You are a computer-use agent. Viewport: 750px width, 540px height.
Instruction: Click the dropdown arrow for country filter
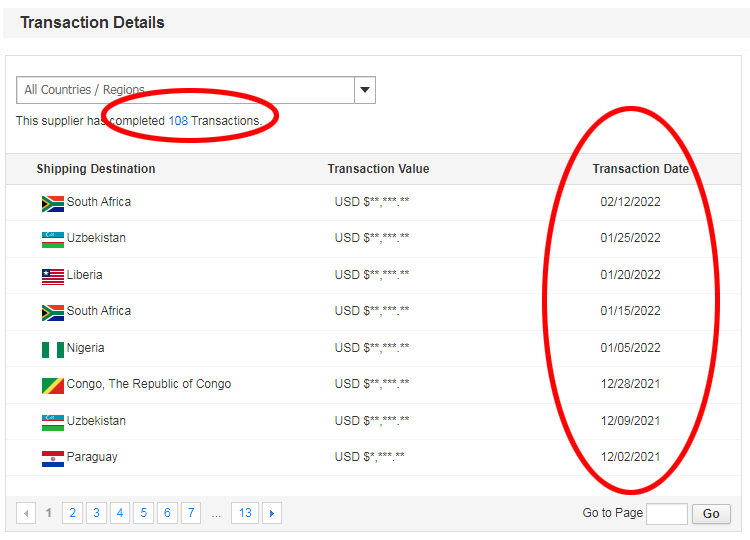[365, 90]
